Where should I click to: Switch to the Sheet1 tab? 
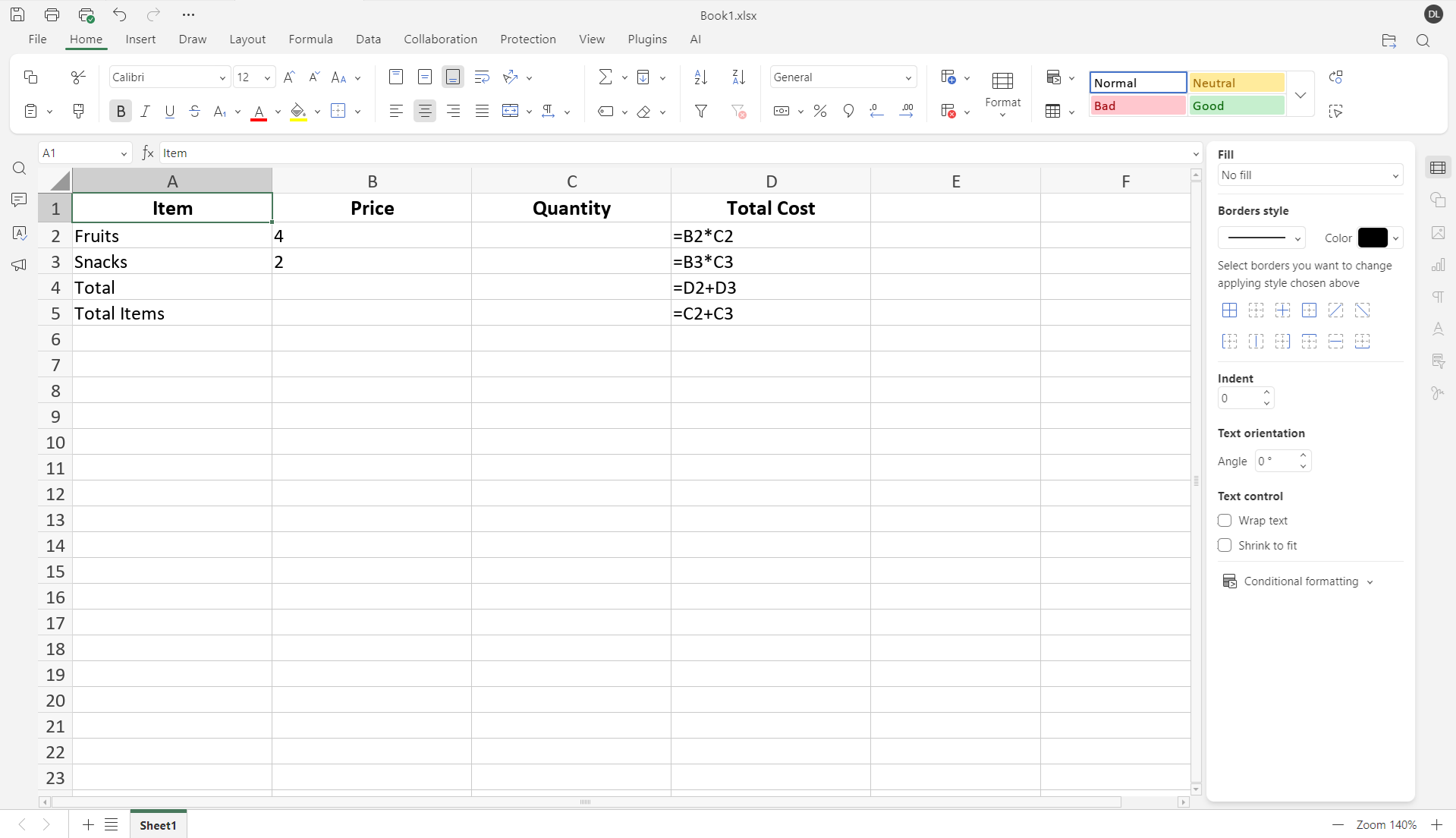(x=158, y=825)
